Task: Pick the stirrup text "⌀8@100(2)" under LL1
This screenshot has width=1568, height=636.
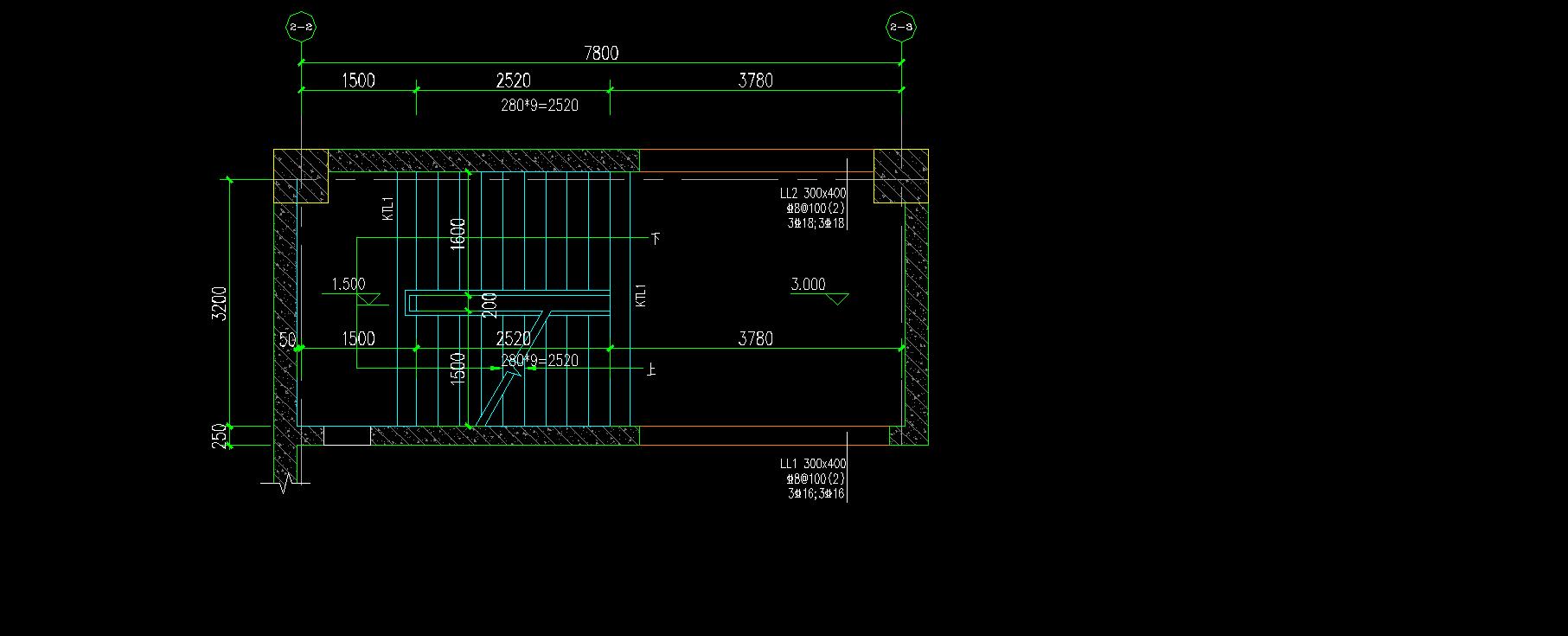Action: point(815,479)
